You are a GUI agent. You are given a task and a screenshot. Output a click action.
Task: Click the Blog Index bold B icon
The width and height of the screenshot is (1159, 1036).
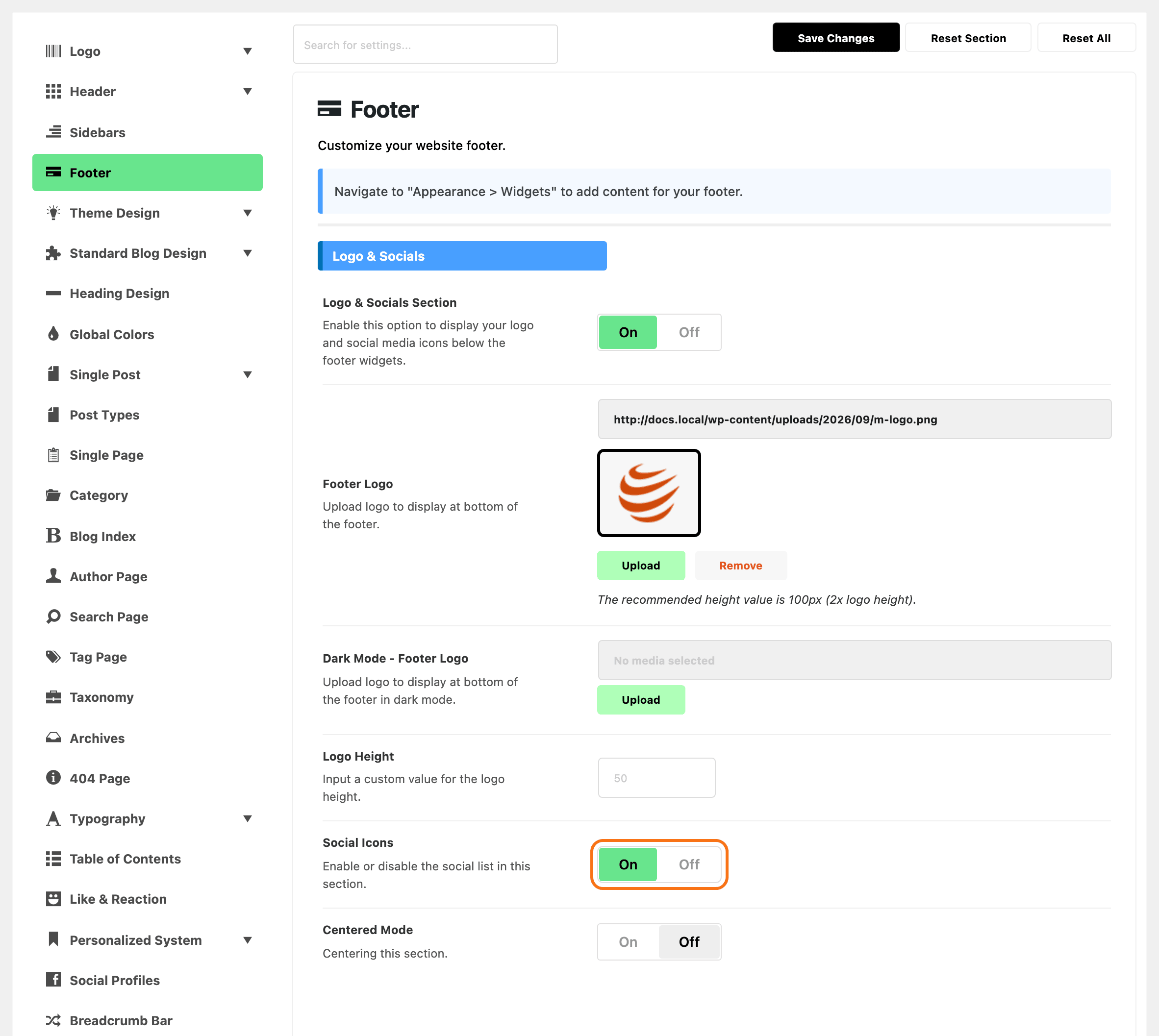click(x=53, y=536)
